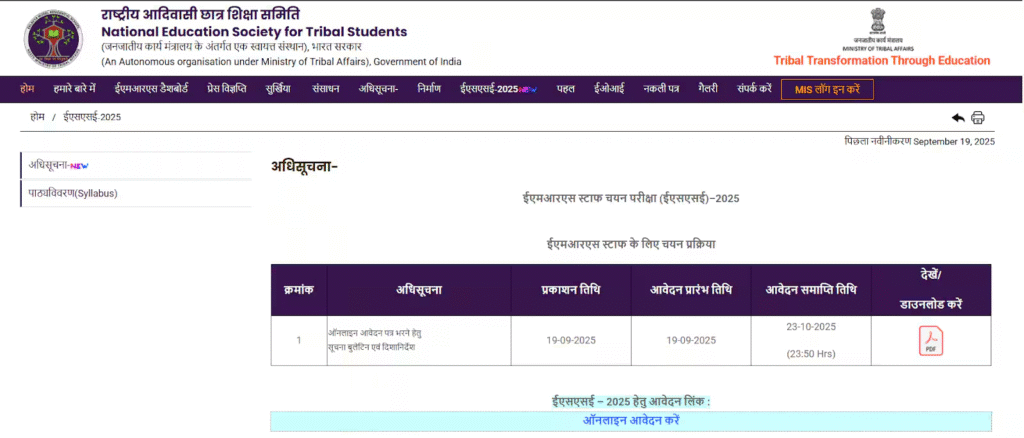Go to ईएमआरएस डैशबोर्ड menu item
Screen dimensions: 1024x438
153,89
